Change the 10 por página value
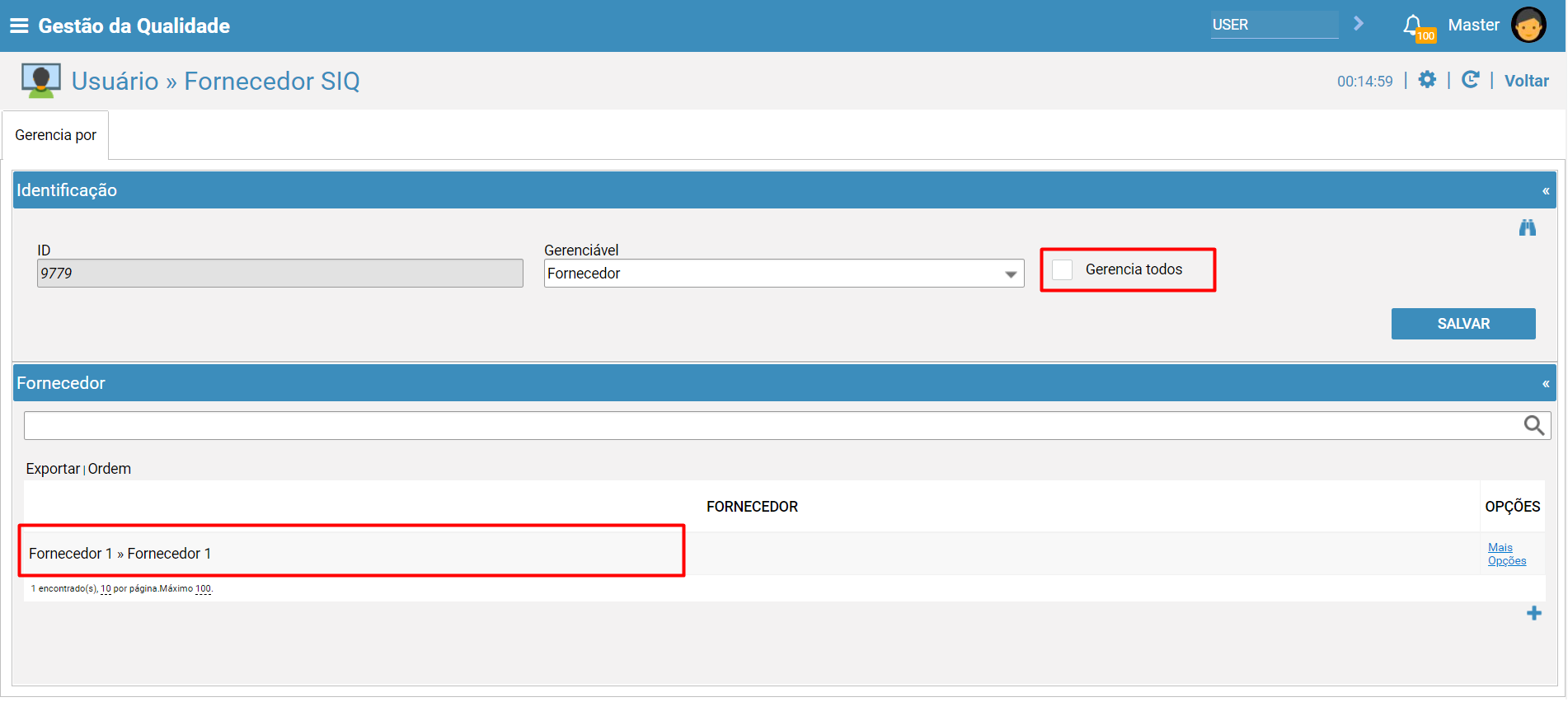1568x702 pixels. tap(106, 588)
